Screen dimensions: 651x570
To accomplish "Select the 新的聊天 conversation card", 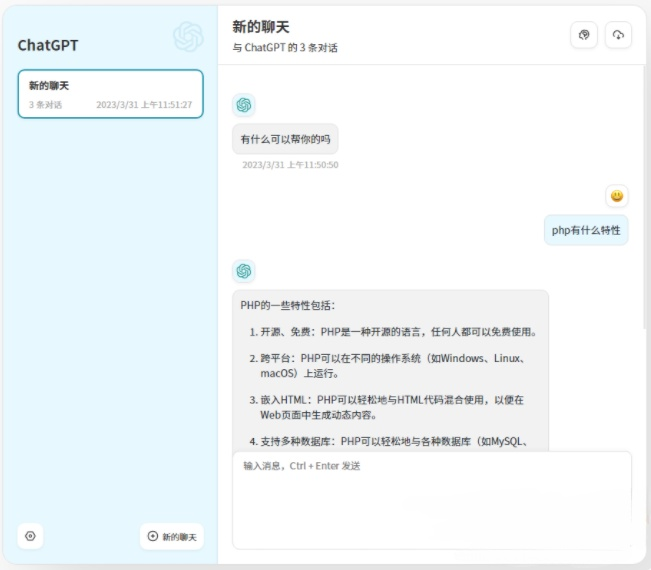I will (x=110, y=94).
